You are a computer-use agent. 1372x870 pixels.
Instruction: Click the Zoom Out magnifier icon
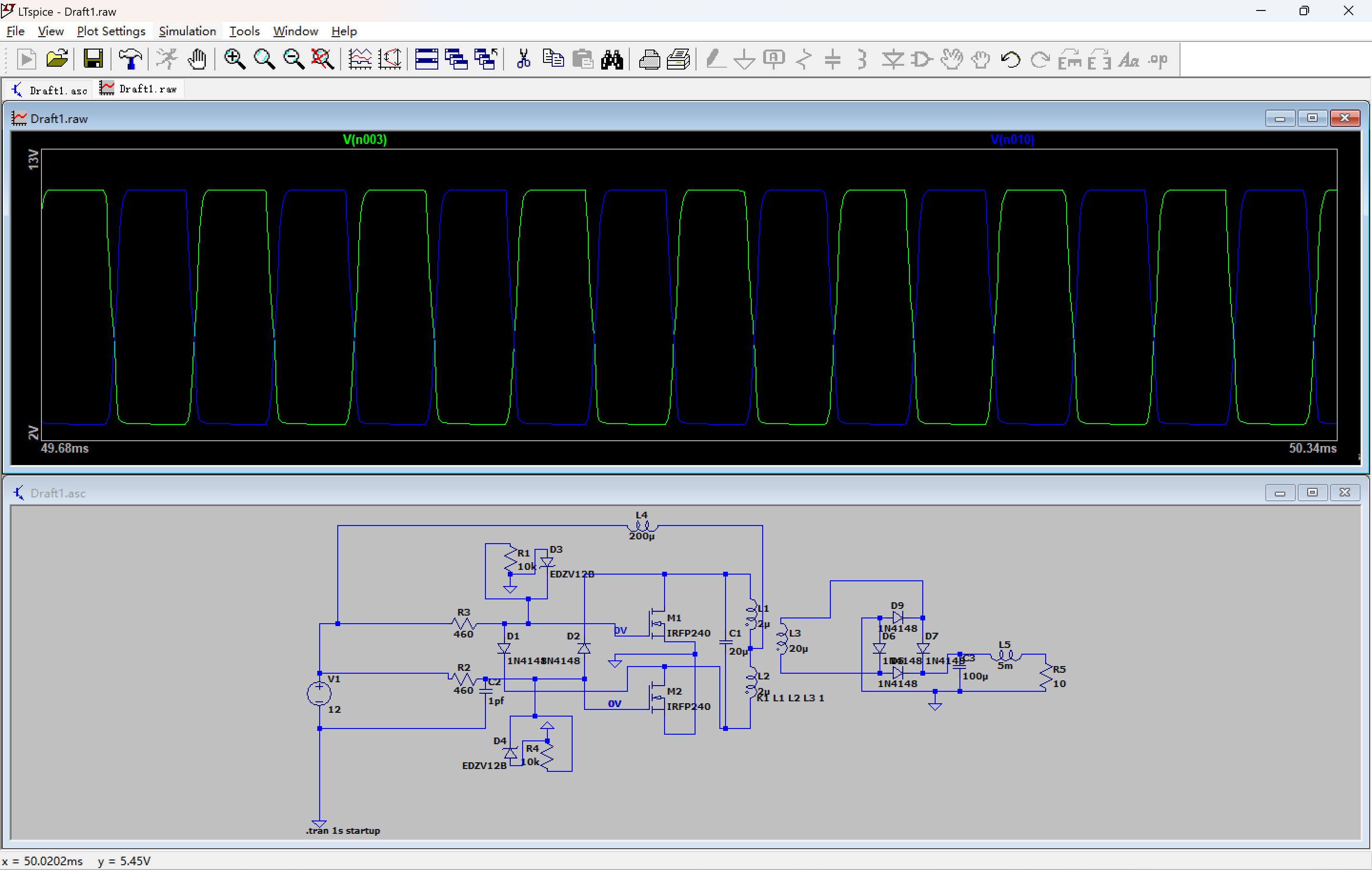pyautogui.click(x=293, y=59)
